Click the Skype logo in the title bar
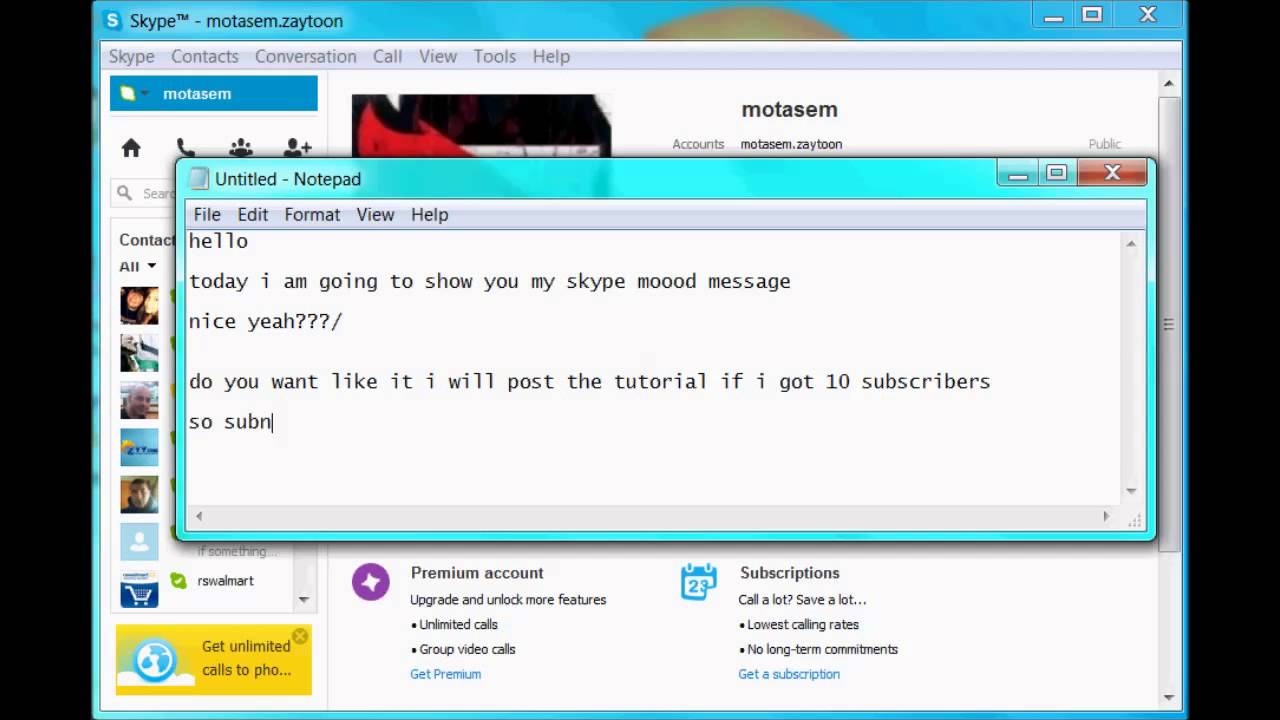This screenshot has width=1280, height=720. tap(113, 20)
